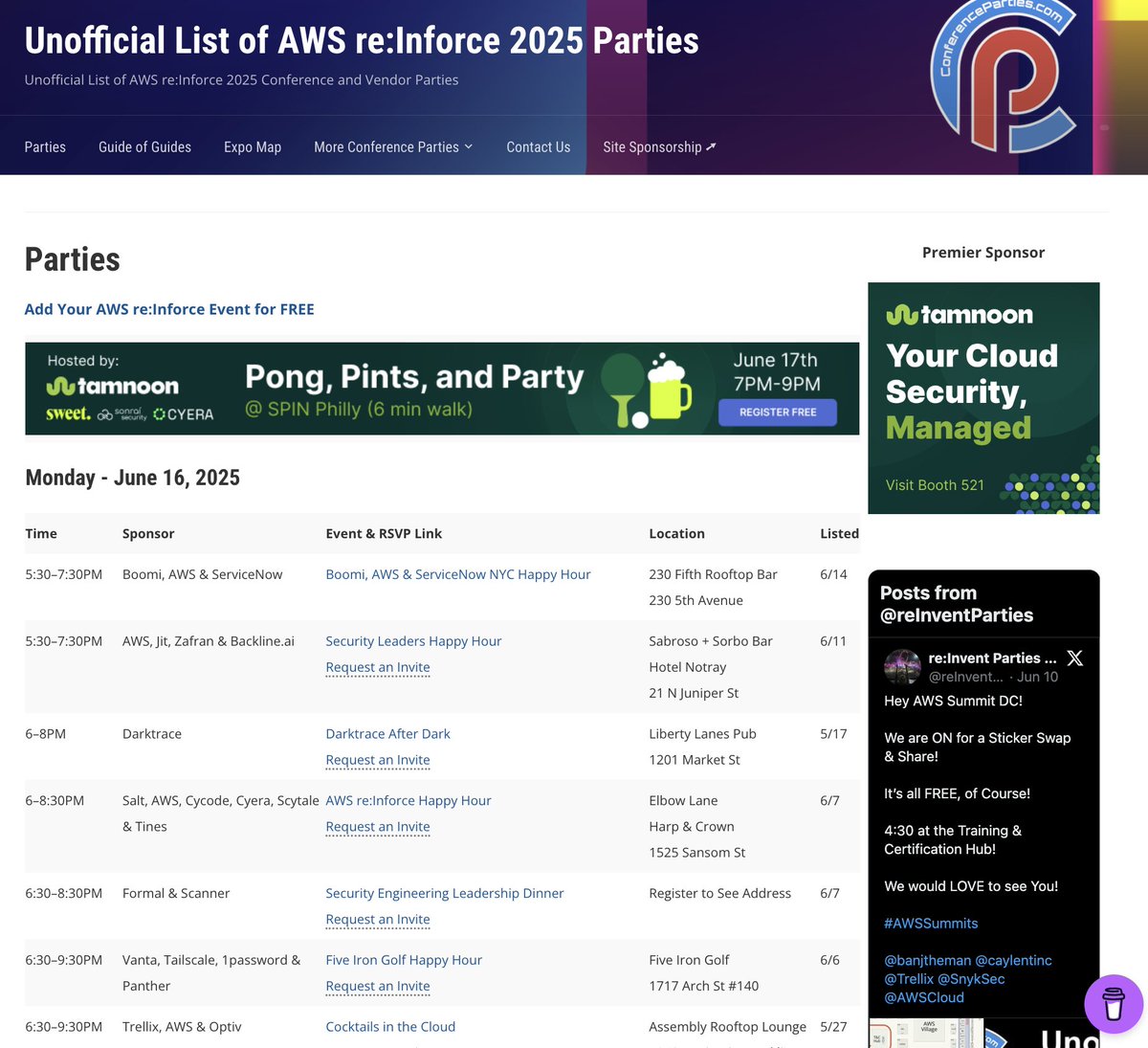Click the #AWSSummits hashtag in the post
1148x1048 pixels.
coord(931,924)
